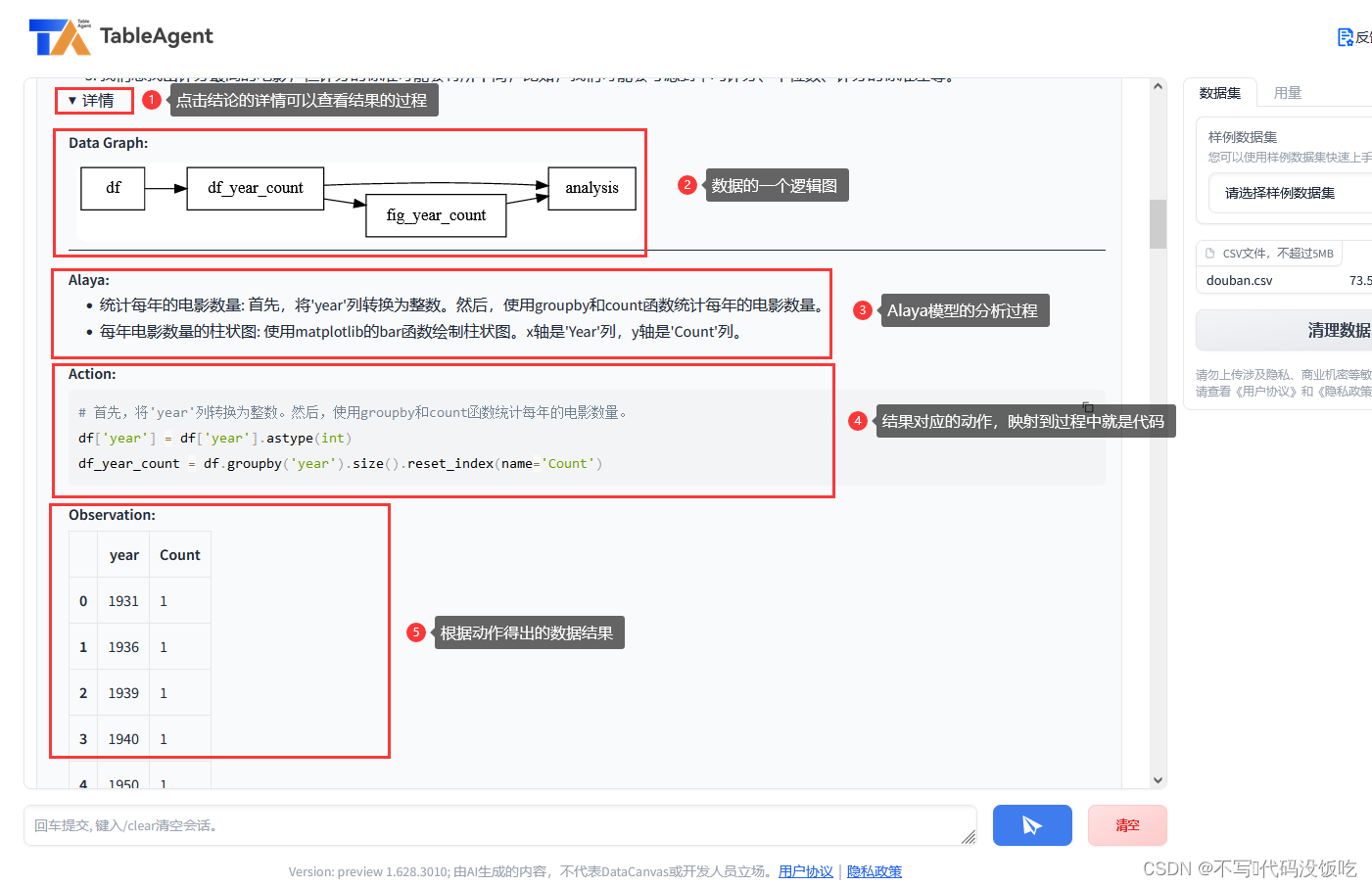This screenshot has width=1372, height=887.
Task: Open the 请选择样例数据集 dropdown
Action: point(1290,193)
